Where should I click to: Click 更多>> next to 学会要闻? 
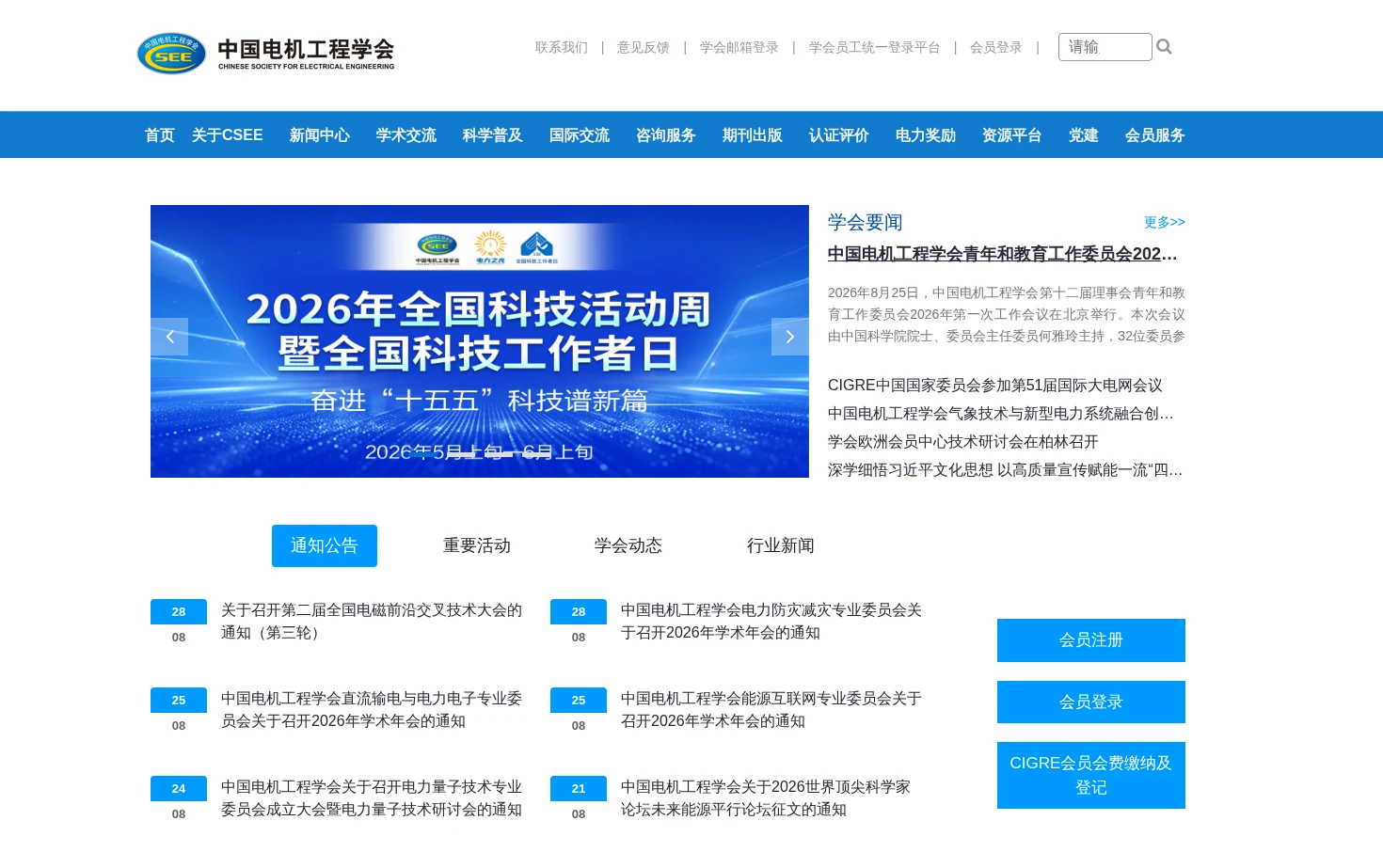tap(1165, 222)
